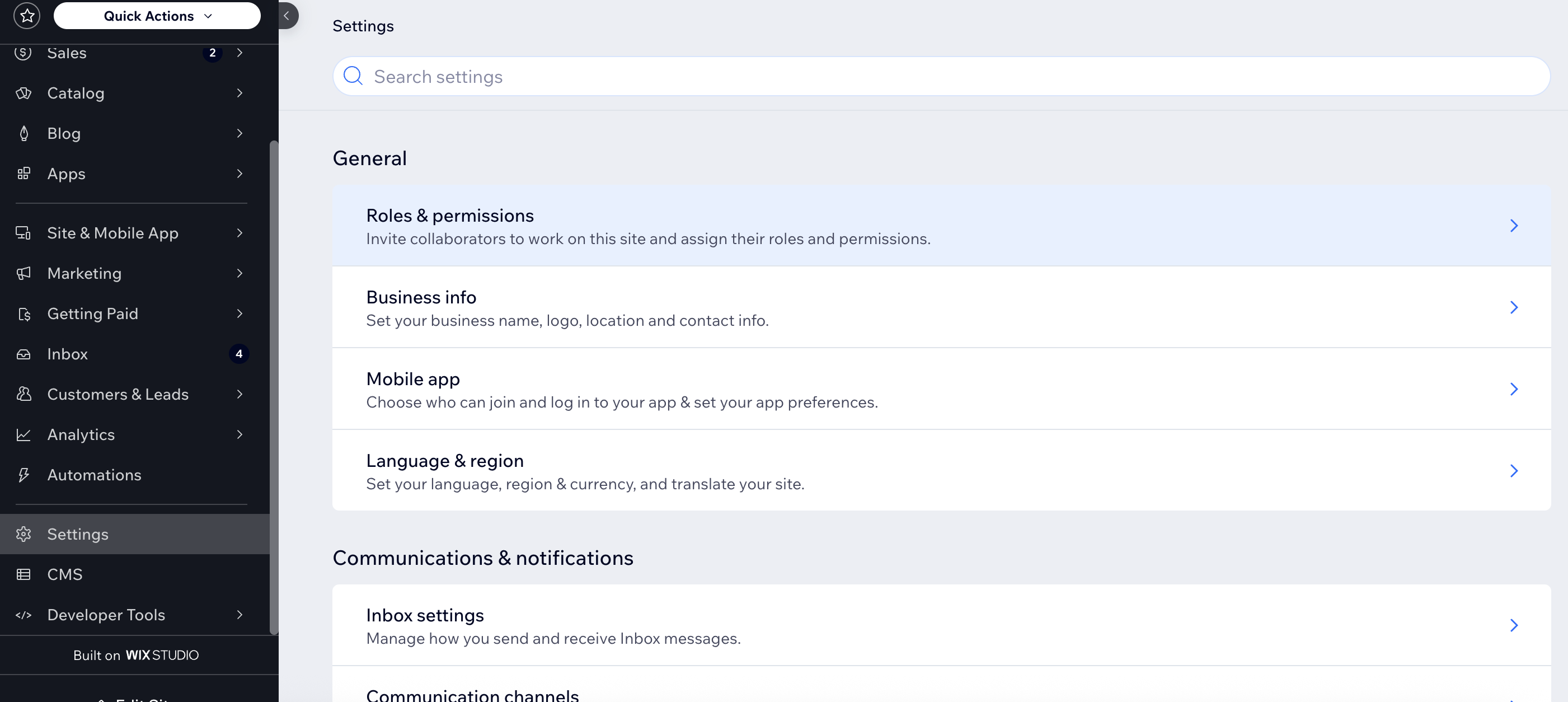This screenshot has height=702, width=1568.
Task: Click the Automations lightning icon
Action: 23,475
